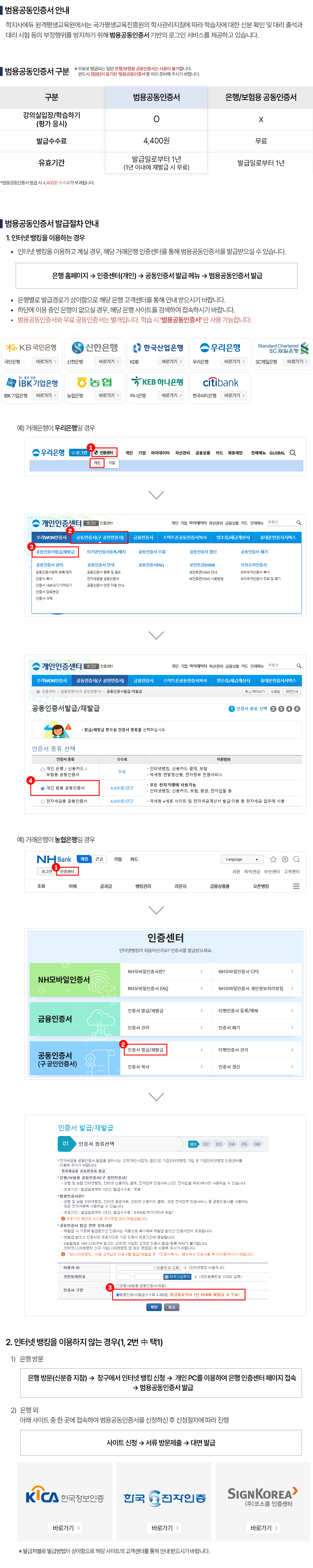Open KDB 바로가기 button
Image resolution: width=313 pixels, height=1568 pixels.
click(x=171, y=362)
